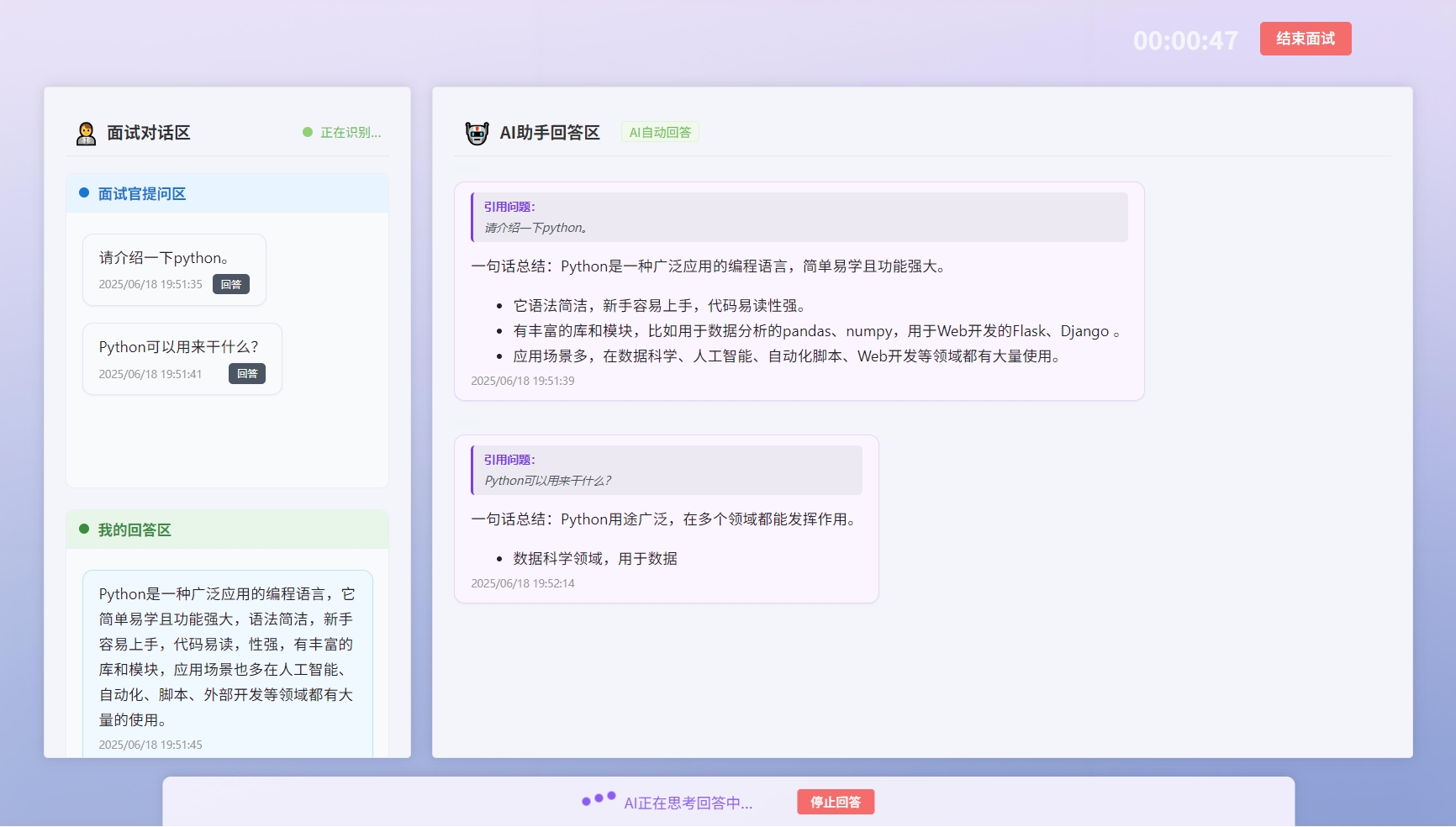This screenshot has width=1456, height=827.
Task: Select the 我的回答区 header
Action: (x=227, y=529)
